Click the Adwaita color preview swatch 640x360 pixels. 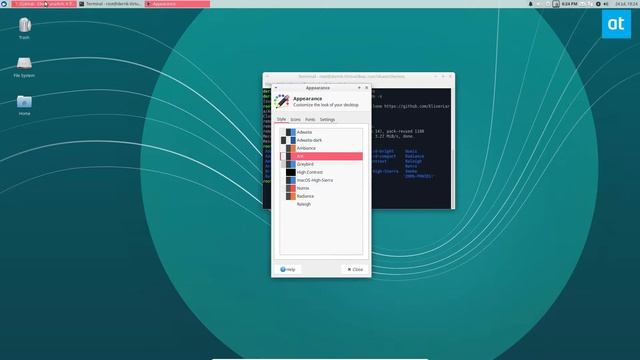click(x=288, y=132)
